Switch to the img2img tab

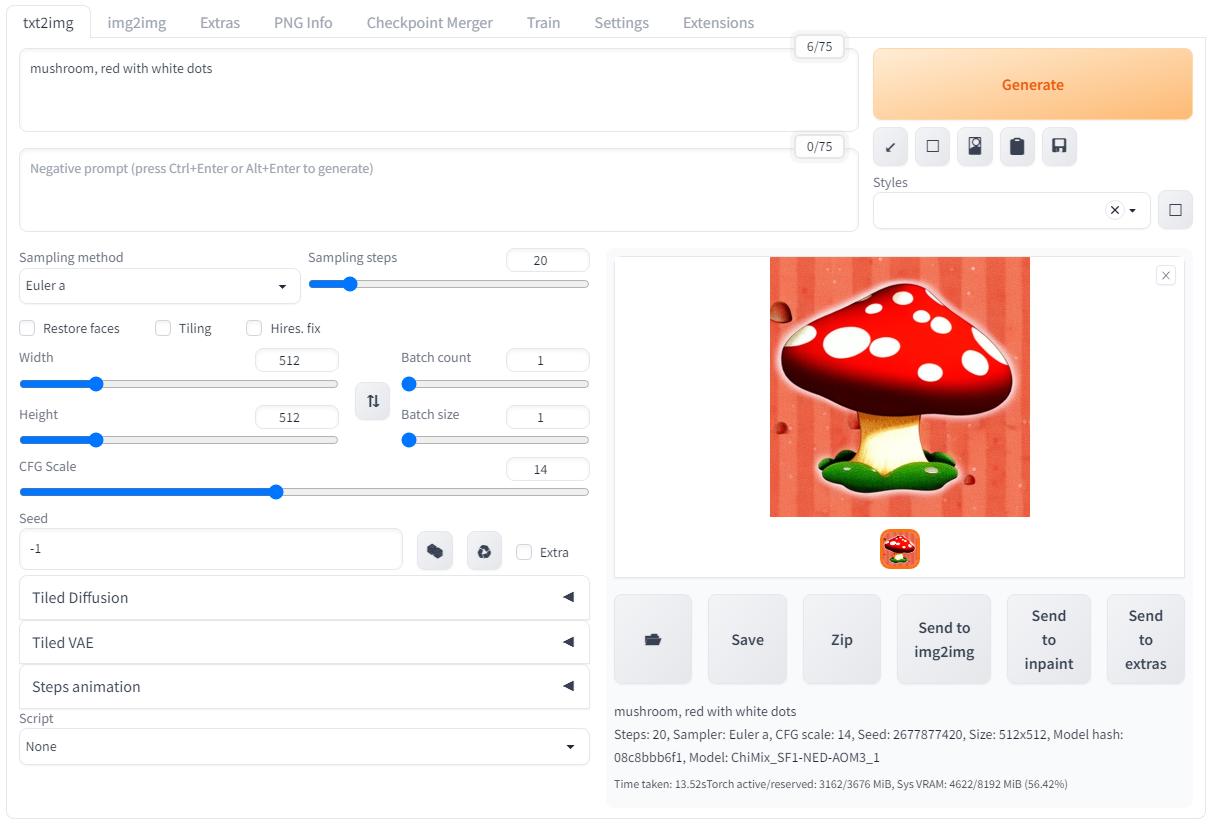point(137,22)
